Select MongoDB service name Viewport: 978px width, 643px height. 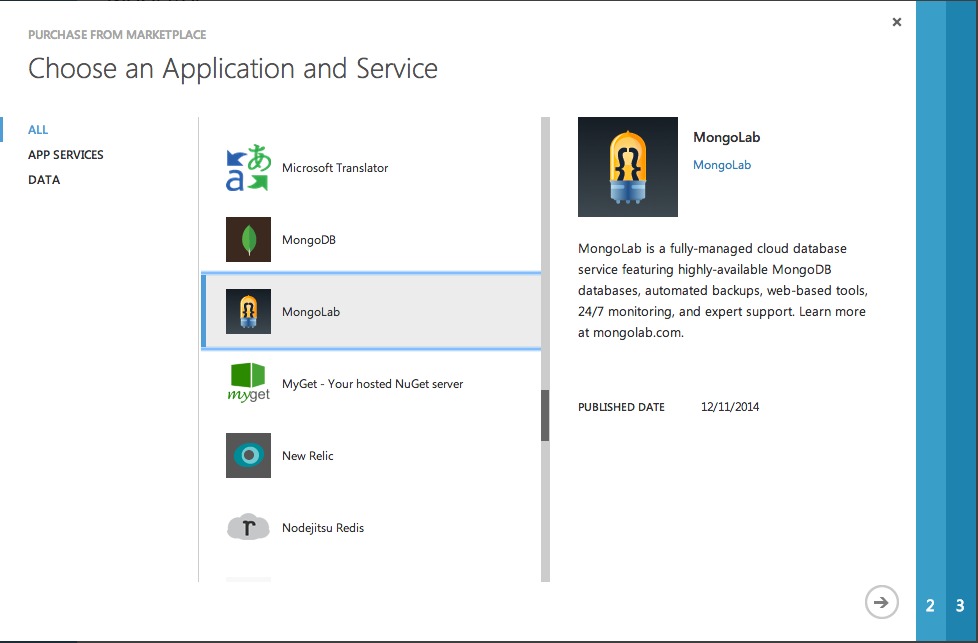tap(309, 240)
